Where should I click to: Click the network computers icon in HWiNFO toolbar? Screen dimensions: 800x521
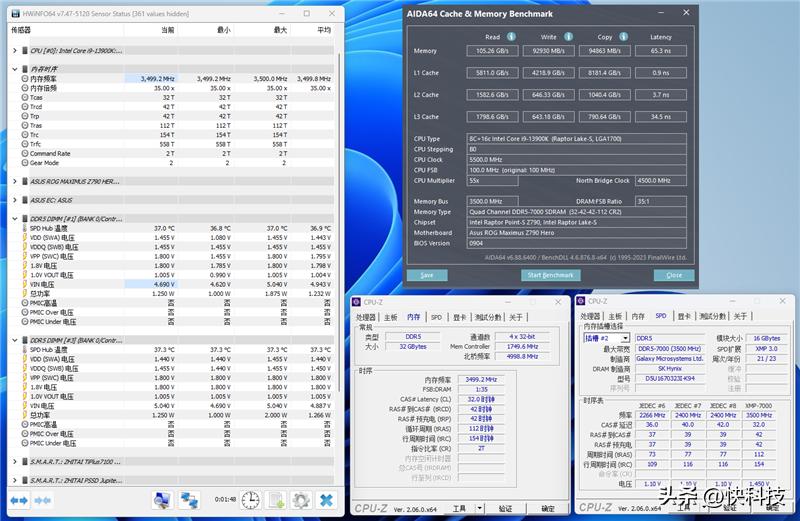[188, 500]
